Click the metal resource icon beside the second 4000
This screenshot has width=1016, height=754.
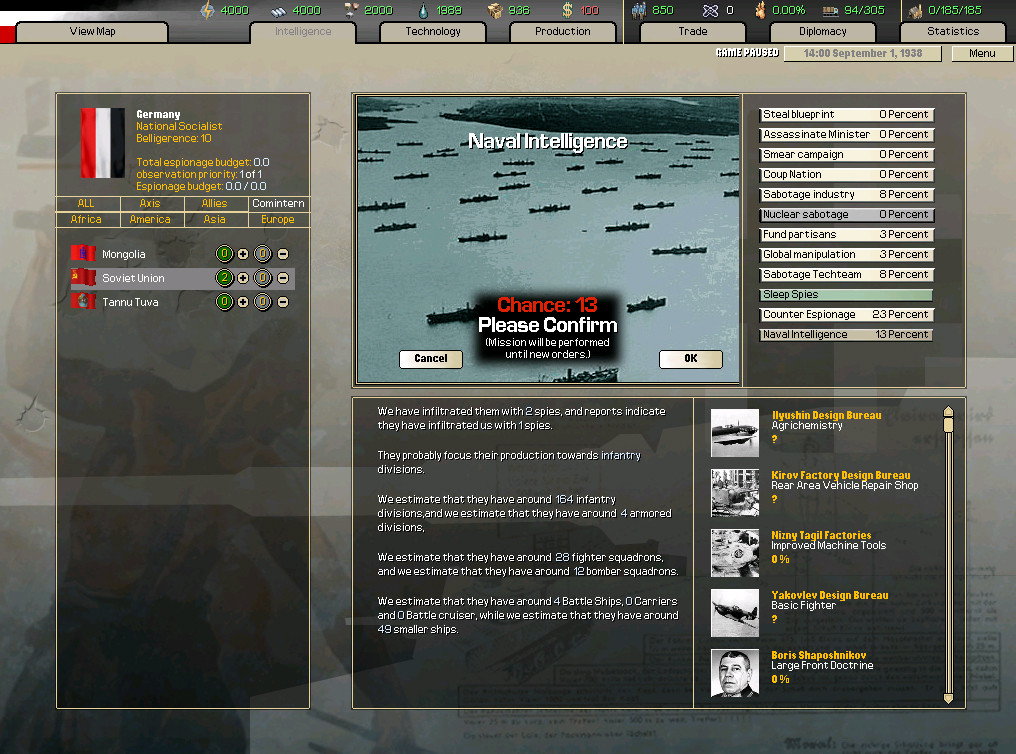click(279, 11)
